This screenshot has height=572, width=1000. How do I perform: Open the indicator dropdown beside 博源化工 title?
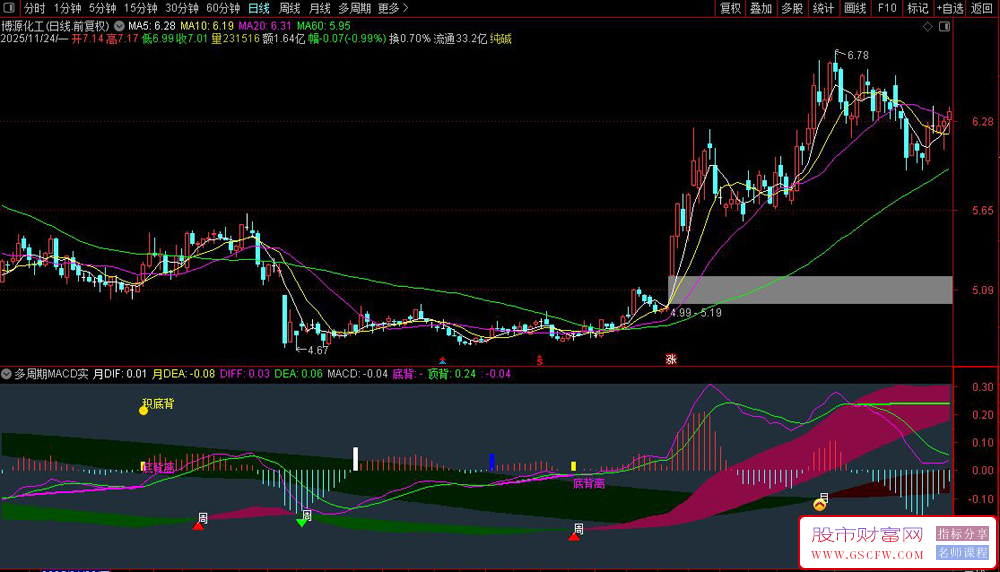(119, 26)
